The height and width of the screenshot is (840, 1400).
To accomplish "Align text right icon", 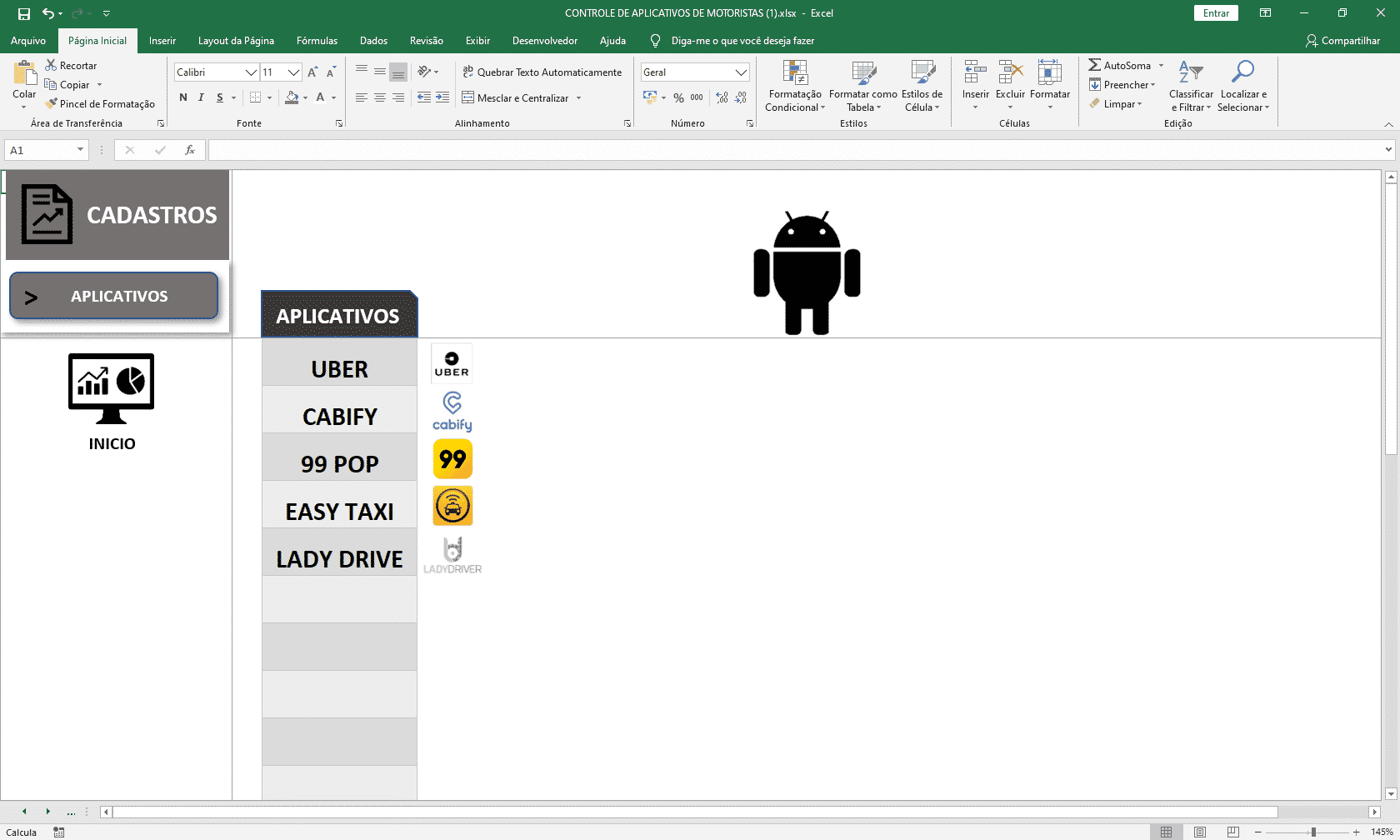I will [398, 97].
